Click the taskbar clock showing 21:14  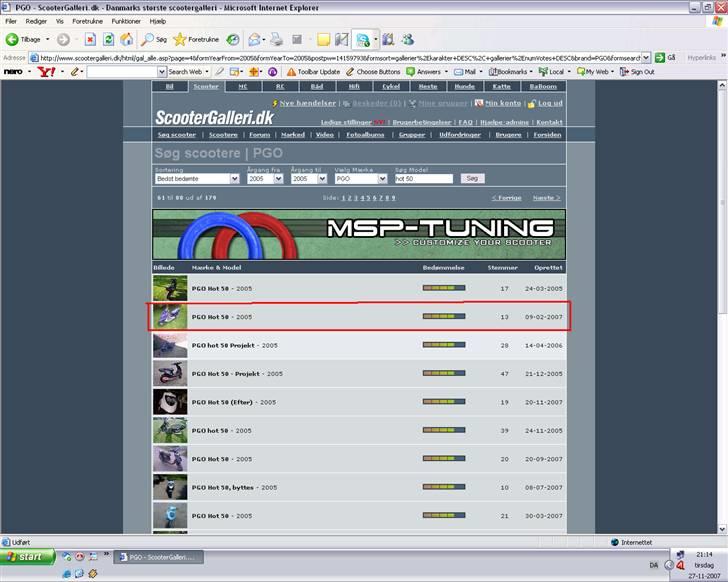click(704, 554)
